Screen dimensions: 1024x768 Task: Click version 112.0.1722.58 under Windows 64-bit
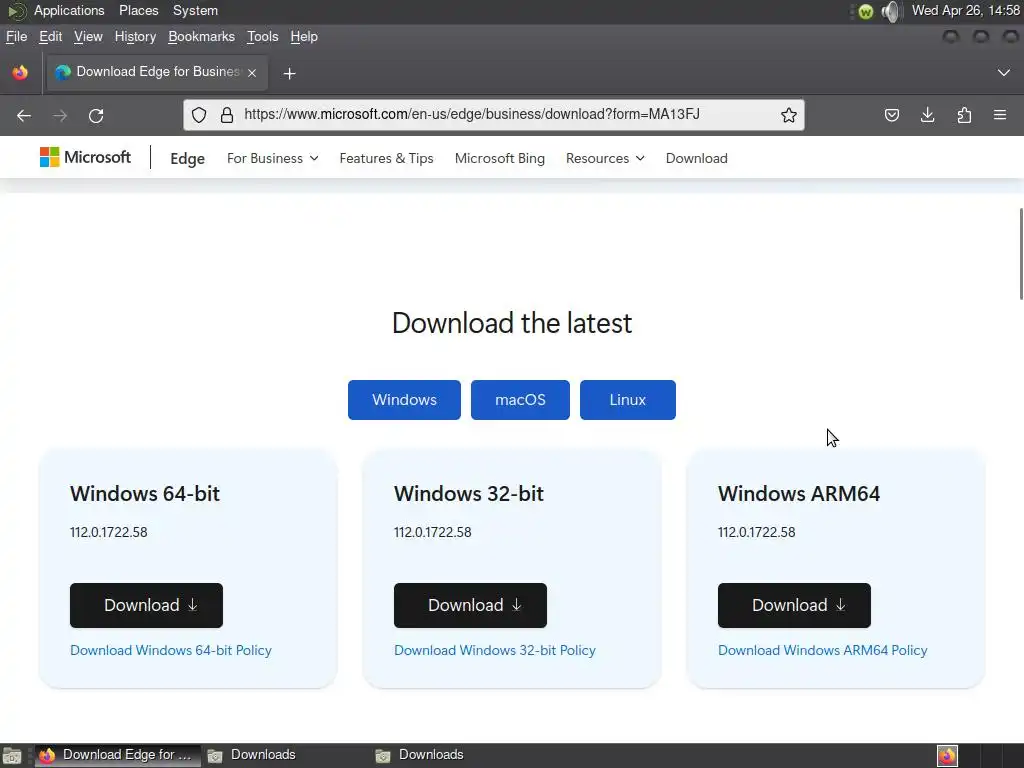[108, 532]
